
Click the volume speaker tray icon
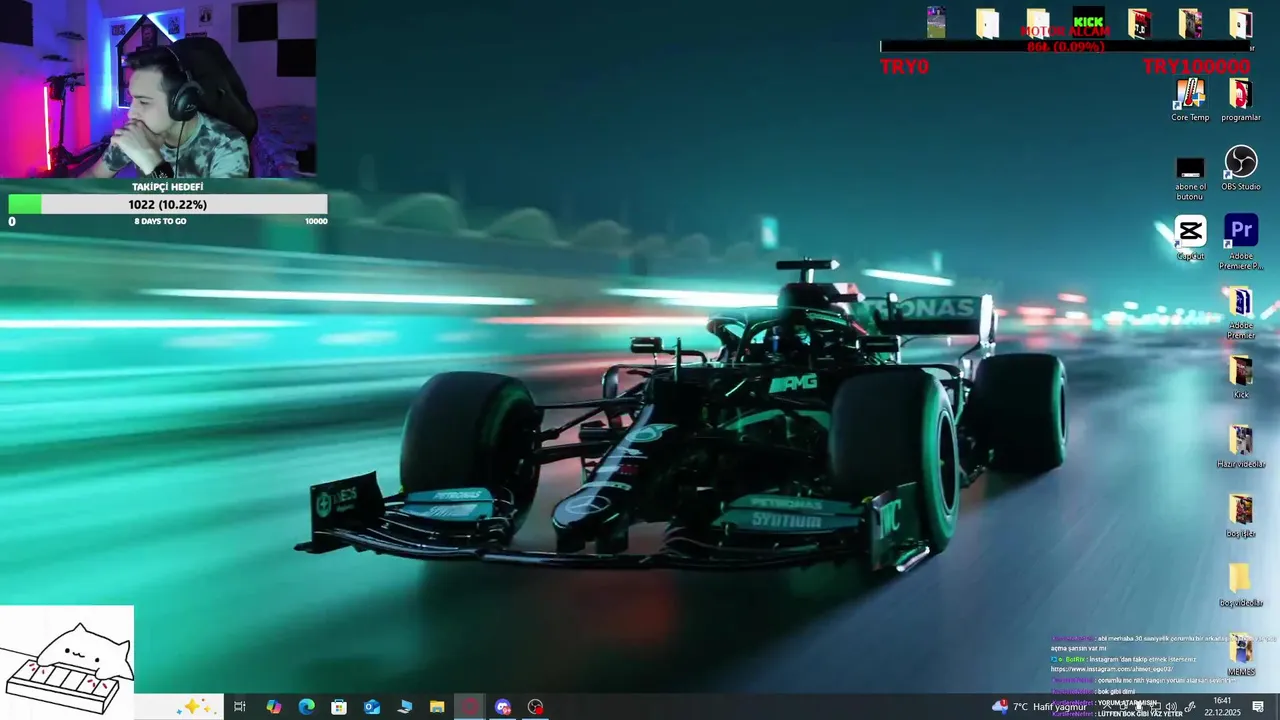tap(1170, 707)
